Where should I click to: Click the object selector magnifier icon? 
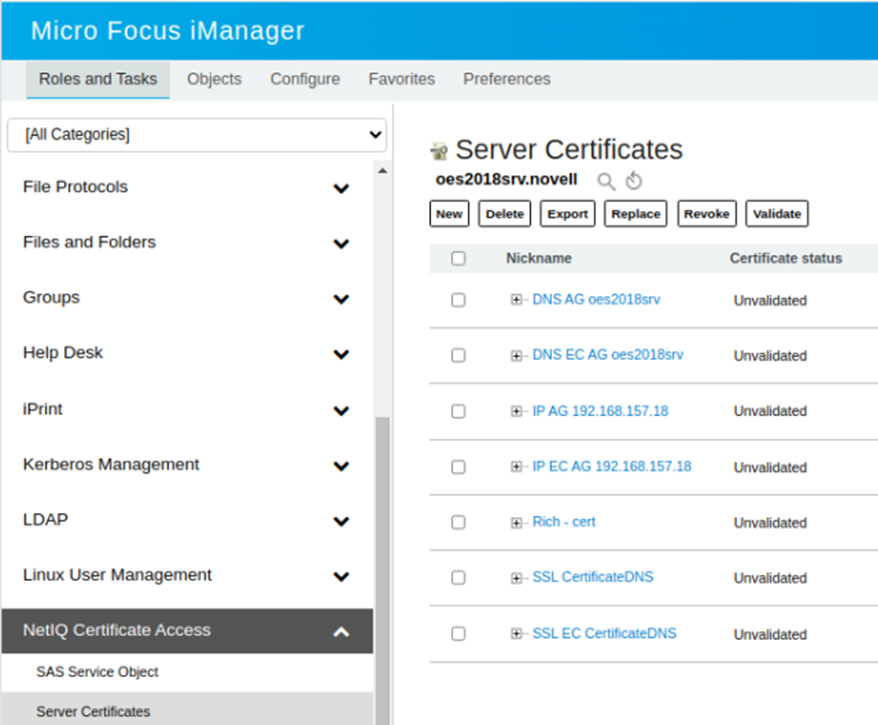coord(606,181)
